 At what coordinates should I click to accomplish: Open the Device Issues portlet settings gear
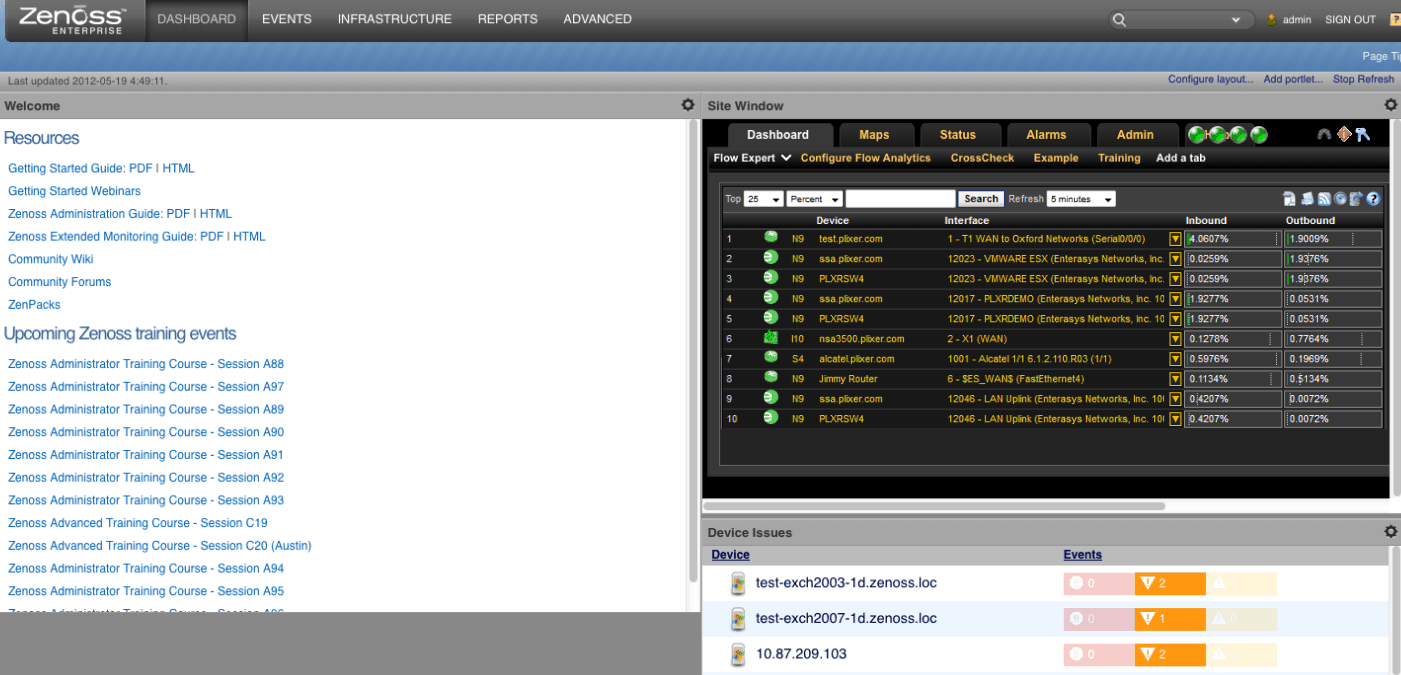1390,532
